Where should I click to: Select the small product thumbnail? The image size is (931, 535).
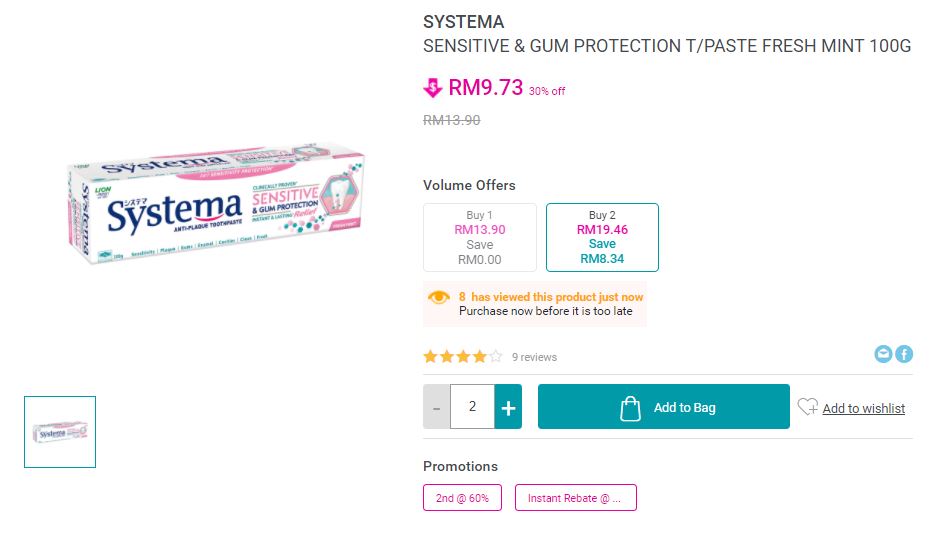60,432
